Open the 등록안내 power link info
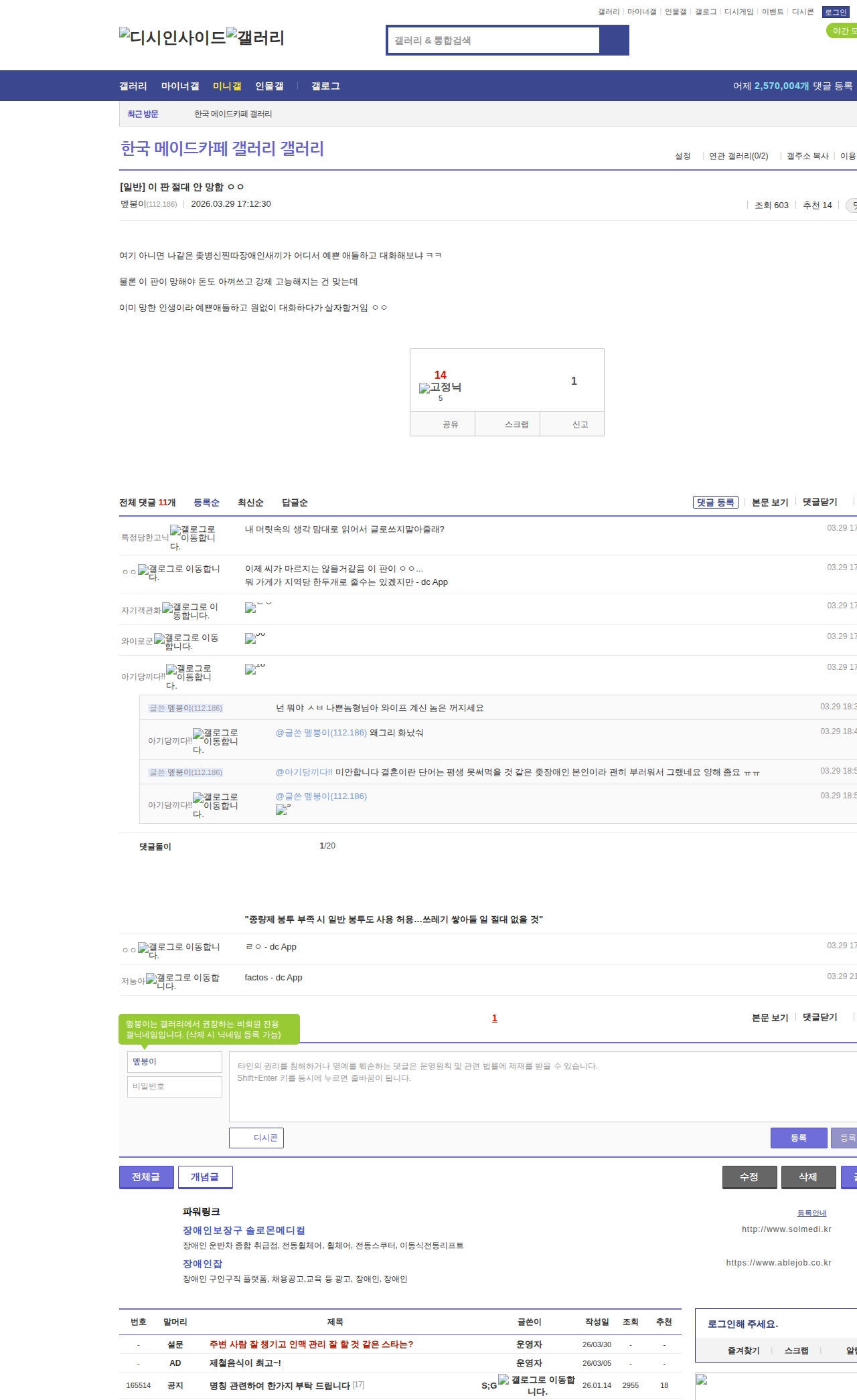Screen dimensions: 857x1400 [x=811, y=1213]
